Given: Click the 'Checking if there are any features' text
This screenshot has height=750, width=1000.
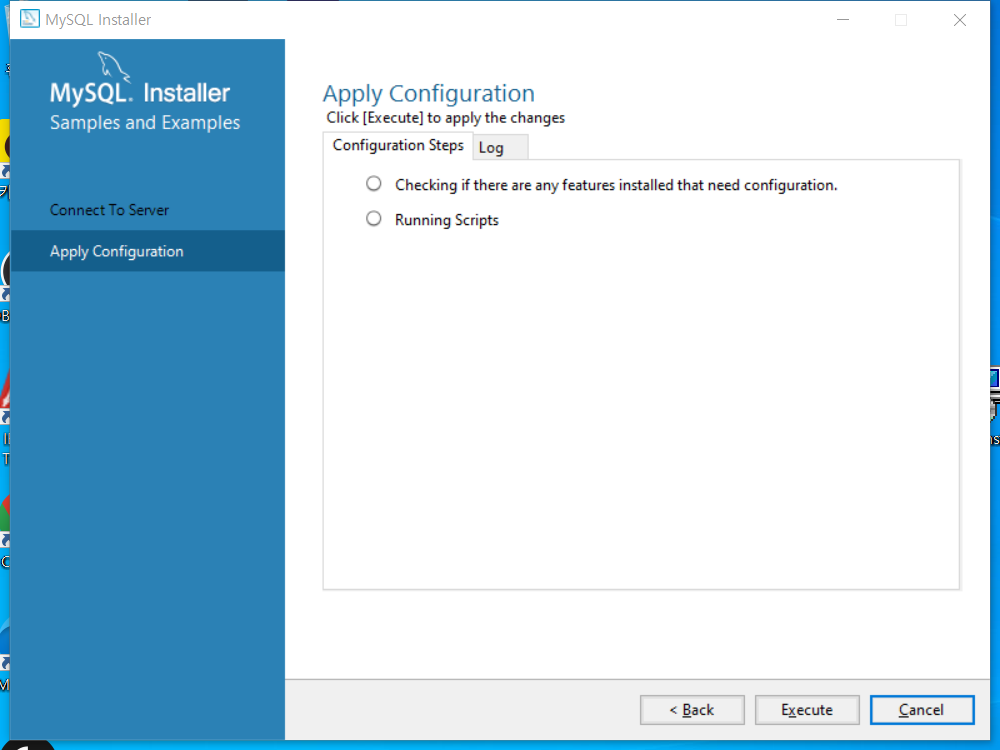Looking at the screenshot, I should [x=616, y=185].
